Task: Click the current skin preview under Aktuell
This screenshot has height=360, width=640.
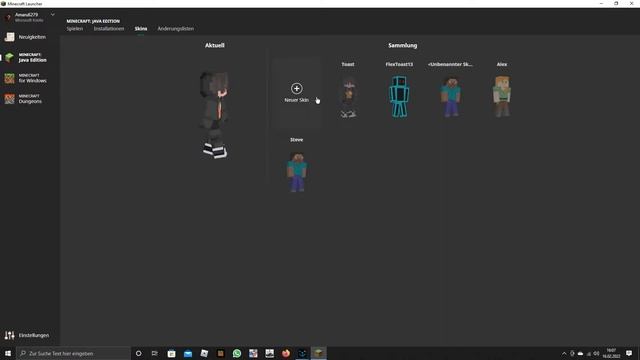Action: (214, 115)
